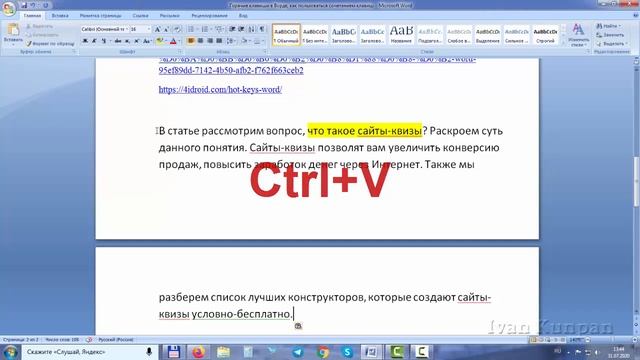Image resolution: width=640 pixels, height=360 pixels.
Task: Enable center alignment
Action: coord(200,41)
